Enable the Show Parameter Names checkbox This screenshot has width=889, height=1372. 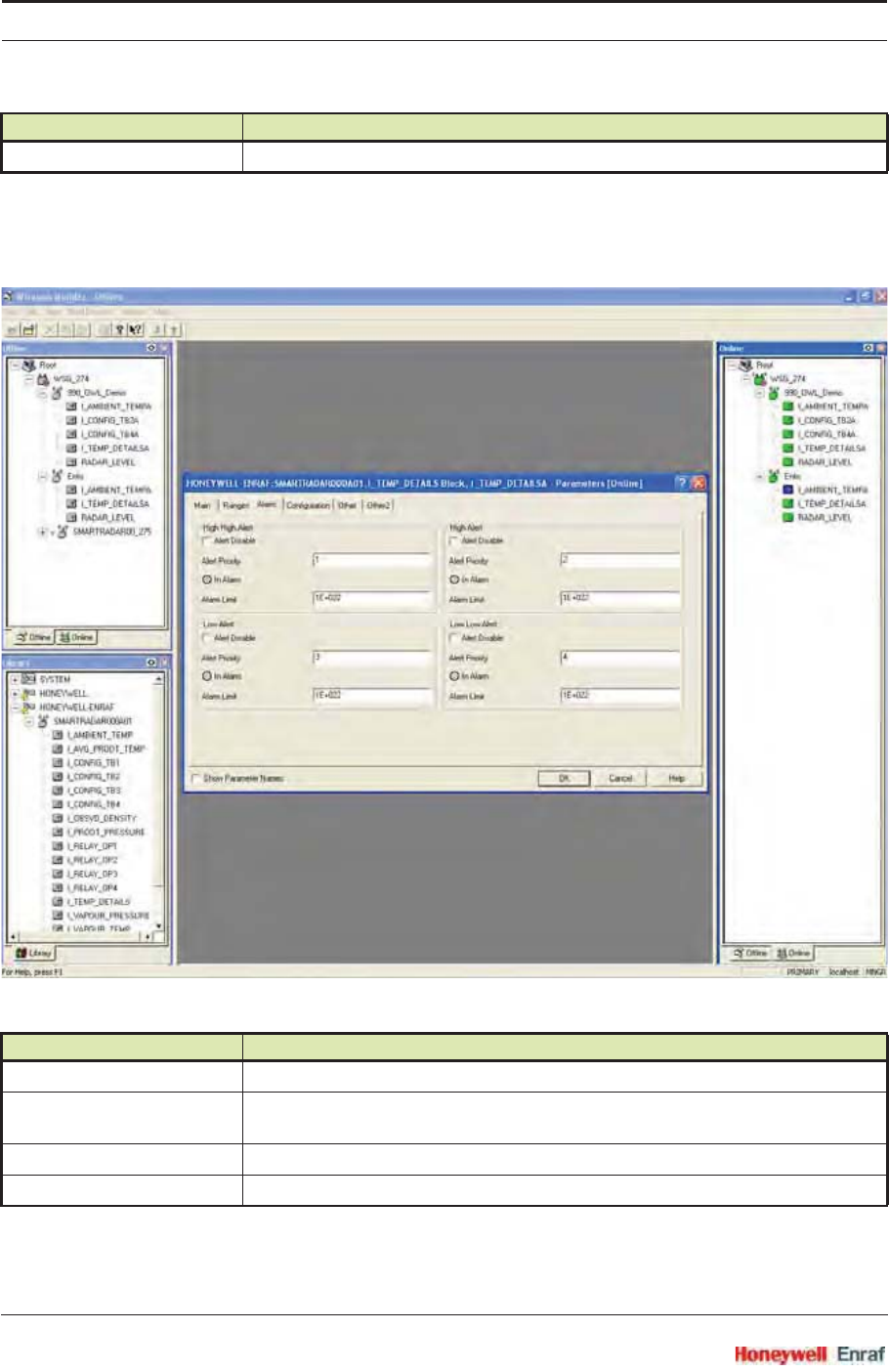(195, 779)
